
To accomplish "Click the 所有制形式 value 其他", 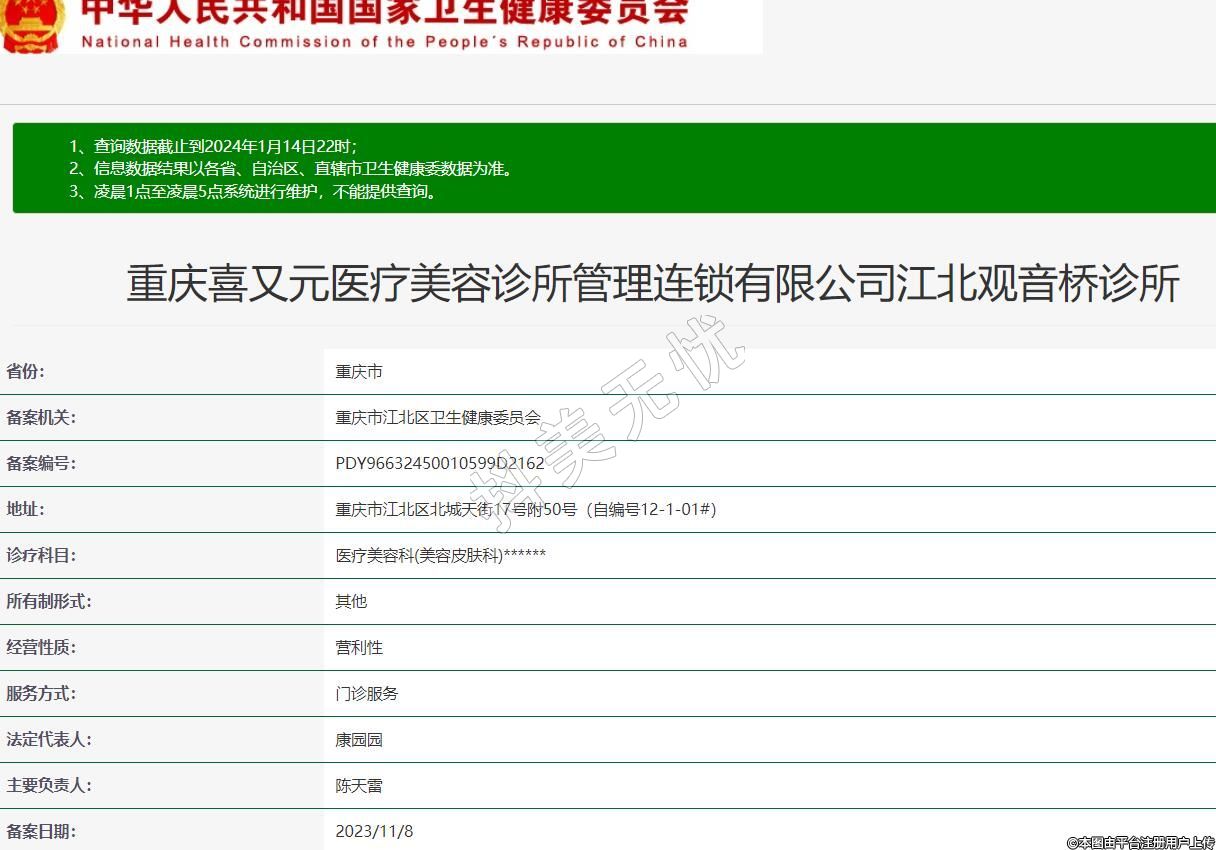I will click(x=351, y=602).
